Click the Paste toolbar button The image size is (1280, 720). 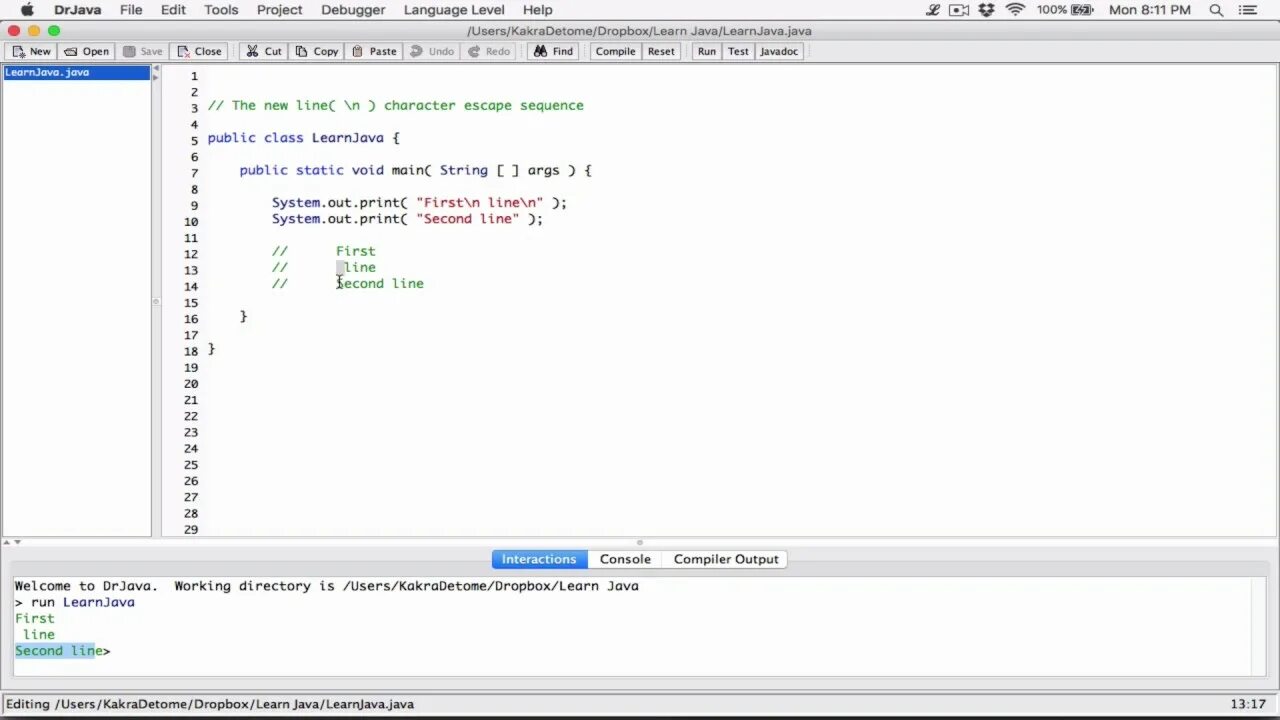374,51
